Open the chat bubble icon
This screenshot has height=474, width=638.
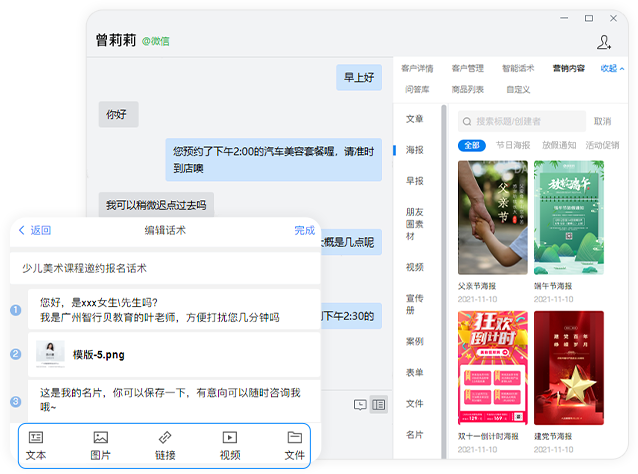(360, 405)
